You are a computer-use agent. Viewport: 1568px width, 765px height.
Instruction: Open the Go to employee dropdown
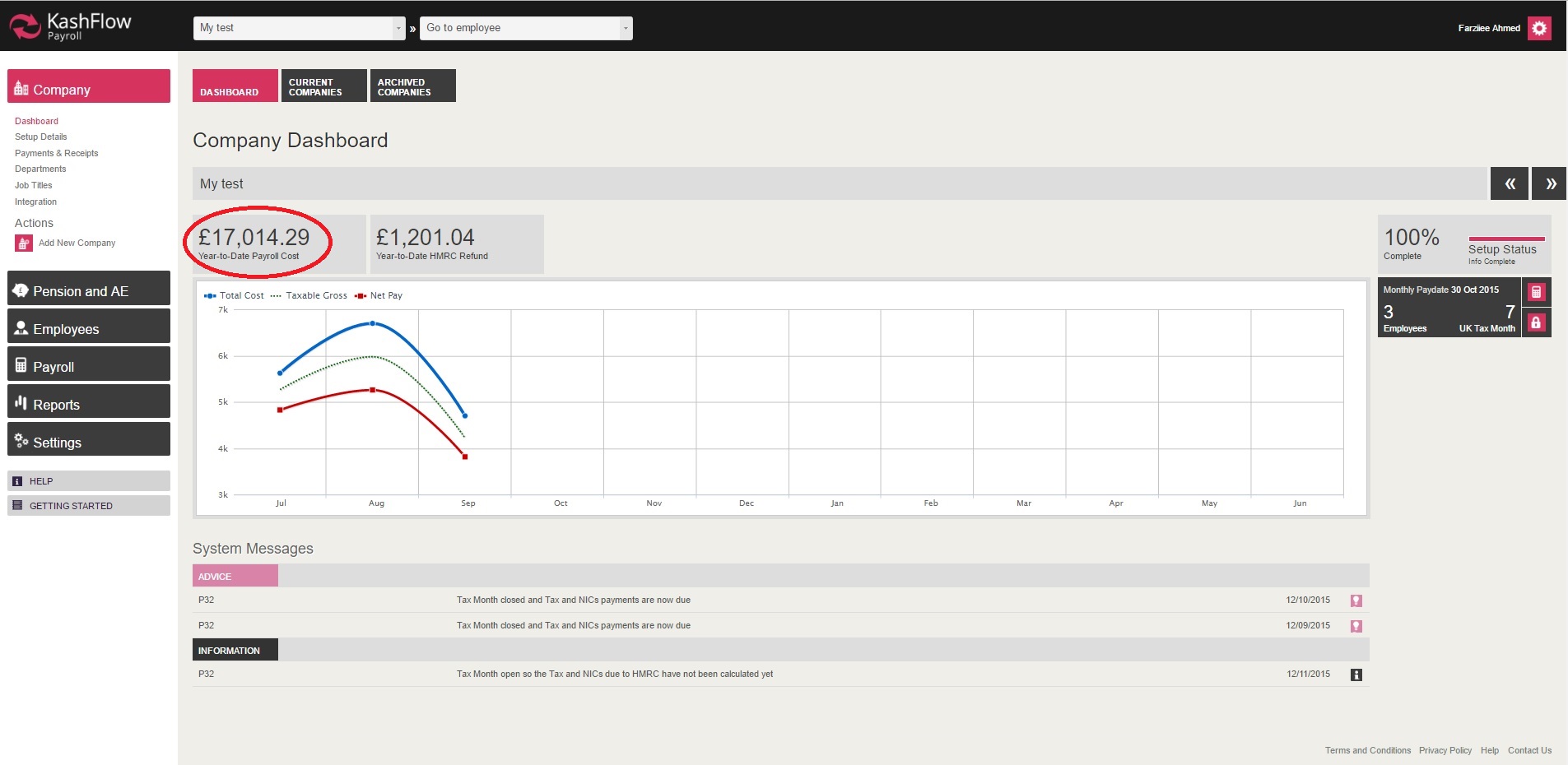click(x=526, y=28)
